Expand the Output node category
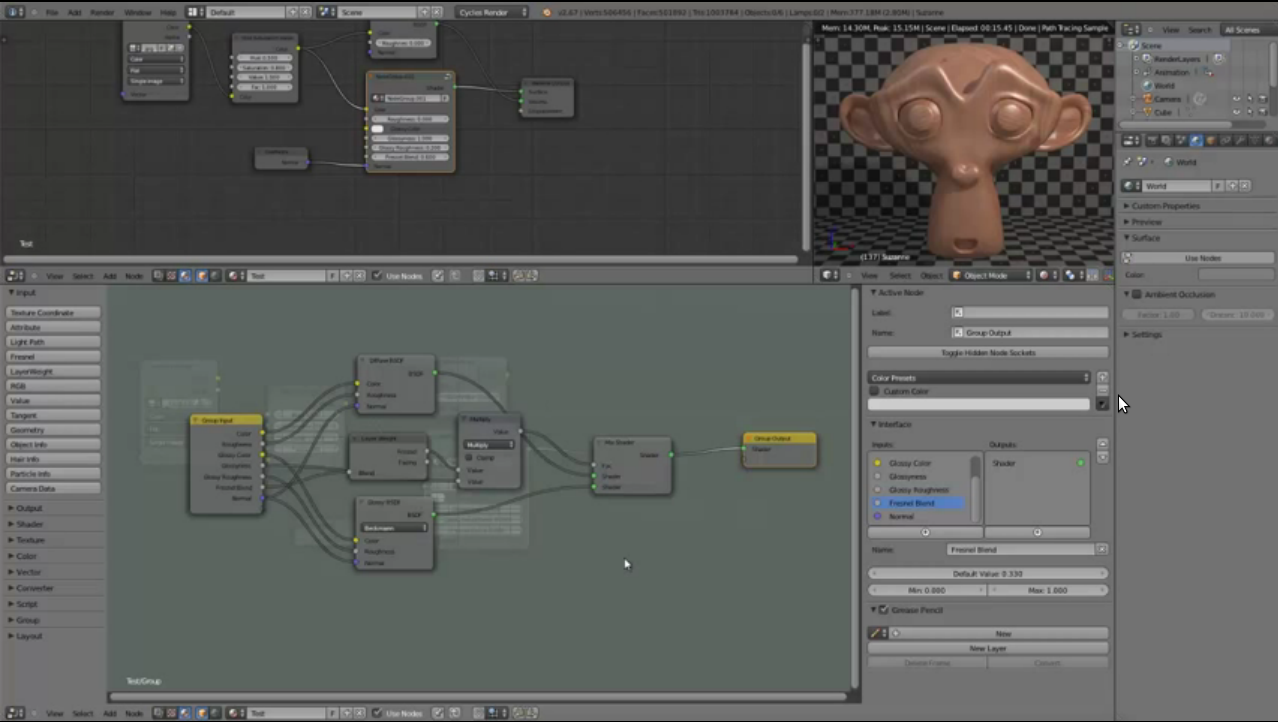This screenshot has width=1278, height=722. pyautogui.click(x=28, y=508)
